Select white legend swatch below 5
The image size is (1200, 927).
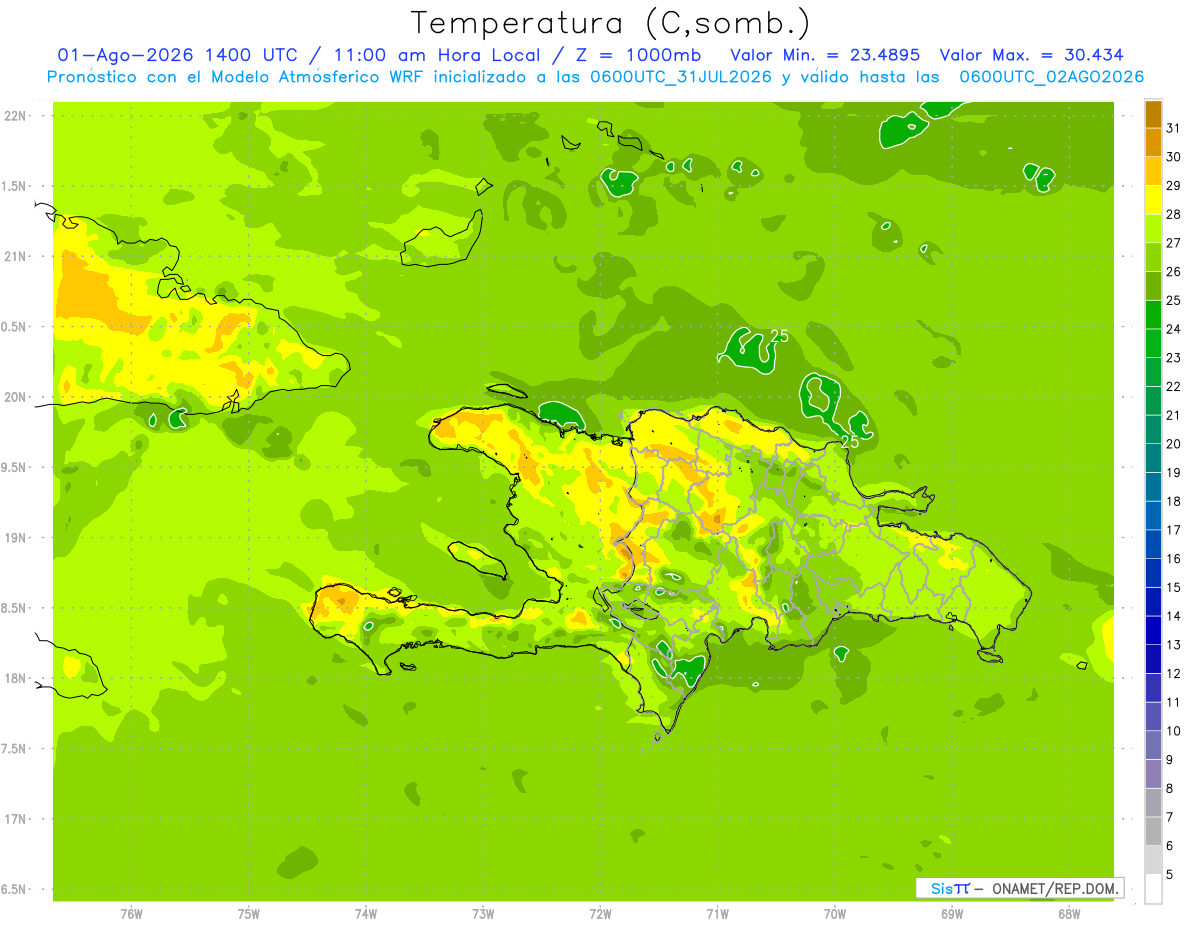click(x=1153, y=889)
